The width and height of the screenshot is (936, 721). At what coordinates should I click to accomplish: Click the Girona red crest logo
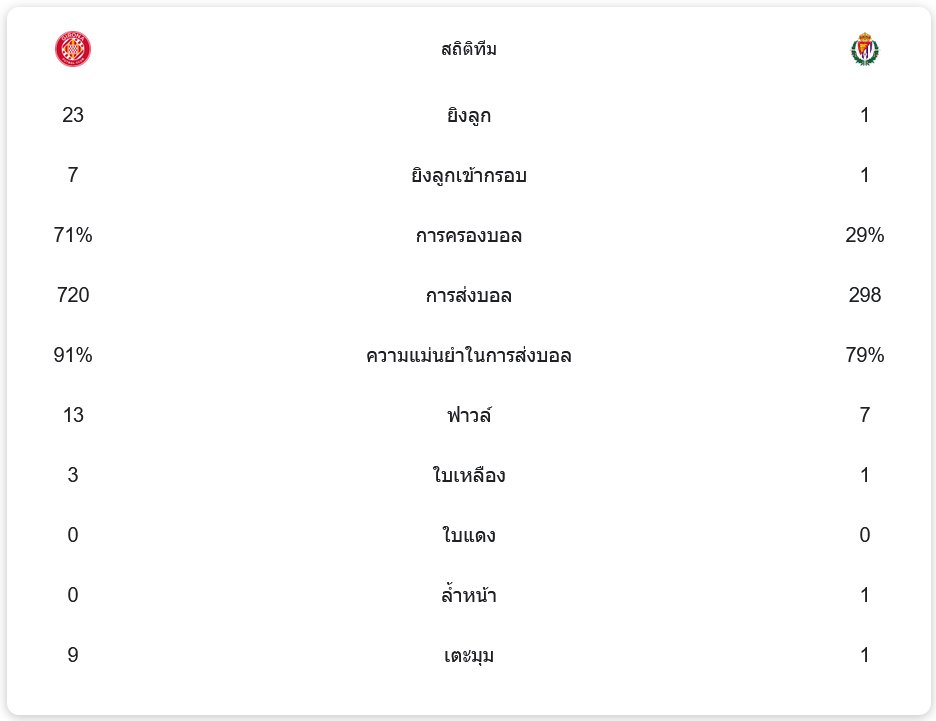point(73,49)
